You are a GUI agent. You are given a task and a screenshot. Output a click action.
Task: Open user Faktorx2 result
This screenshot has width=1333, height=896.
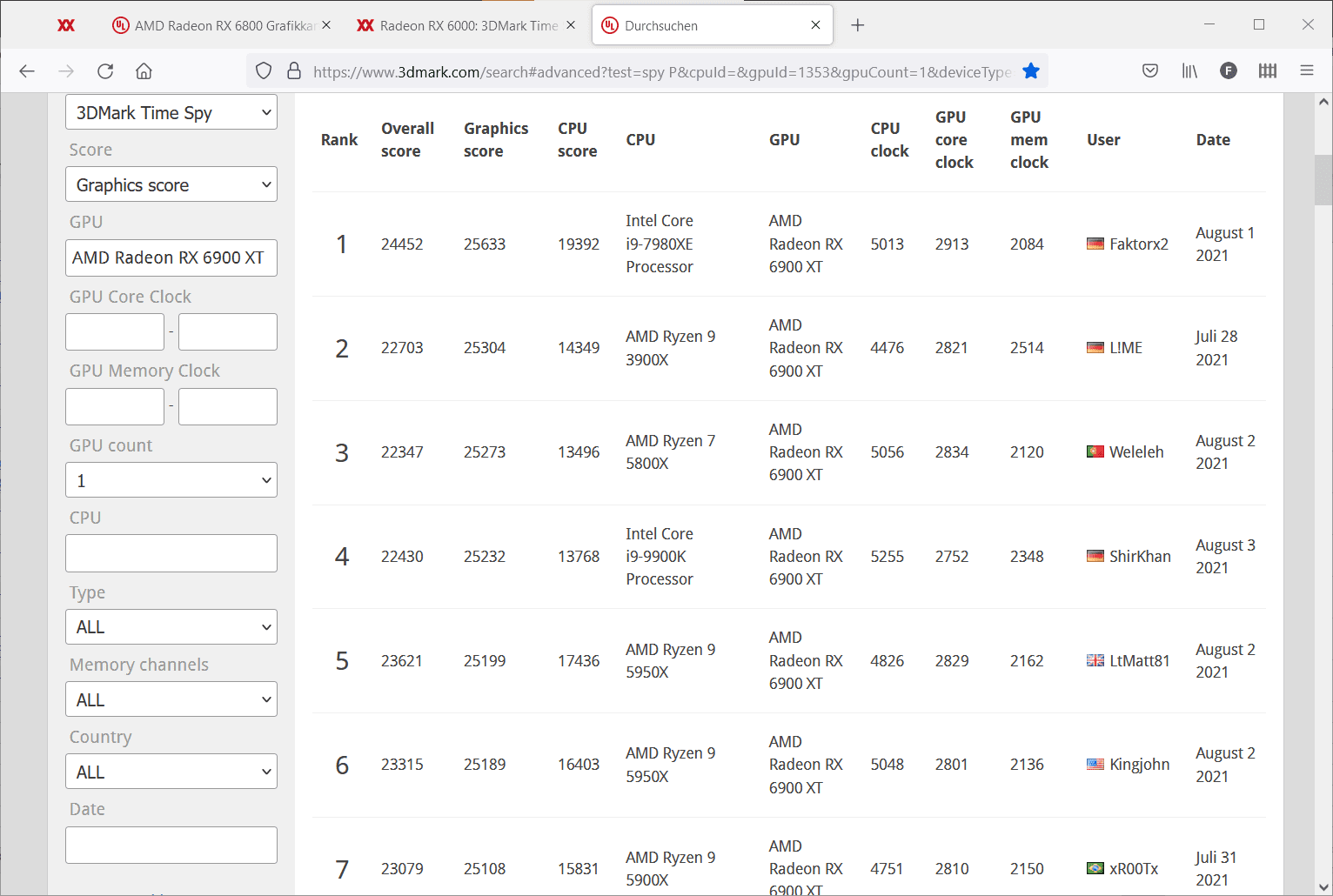tap(1138, 244)
